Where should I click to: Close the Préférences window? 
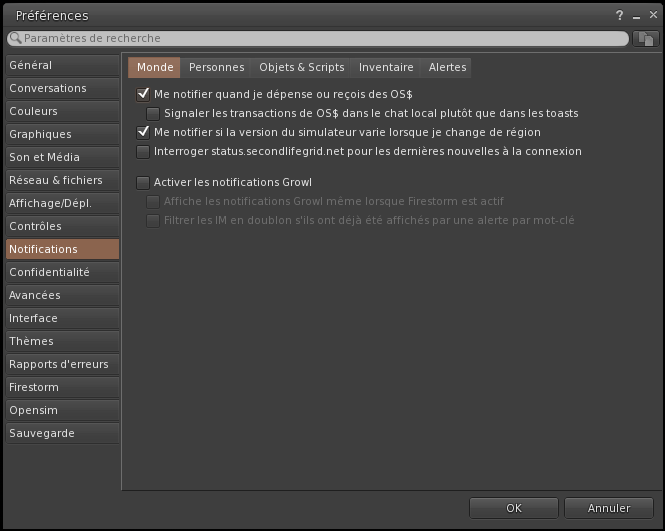(x=652, y=15)
